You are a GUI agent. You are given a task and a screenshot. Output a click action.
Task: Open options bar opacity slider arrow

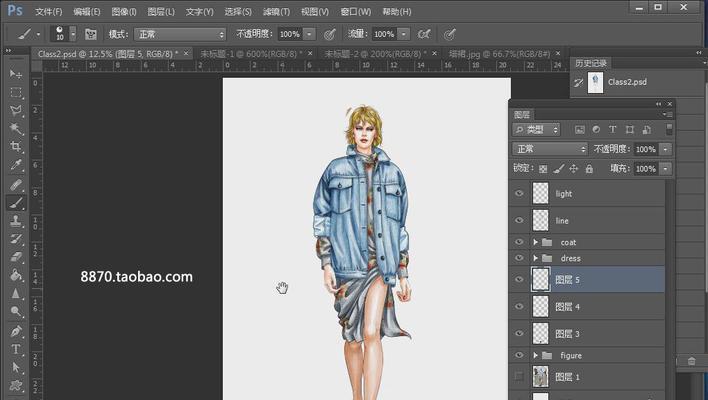[x=309, y=34]
